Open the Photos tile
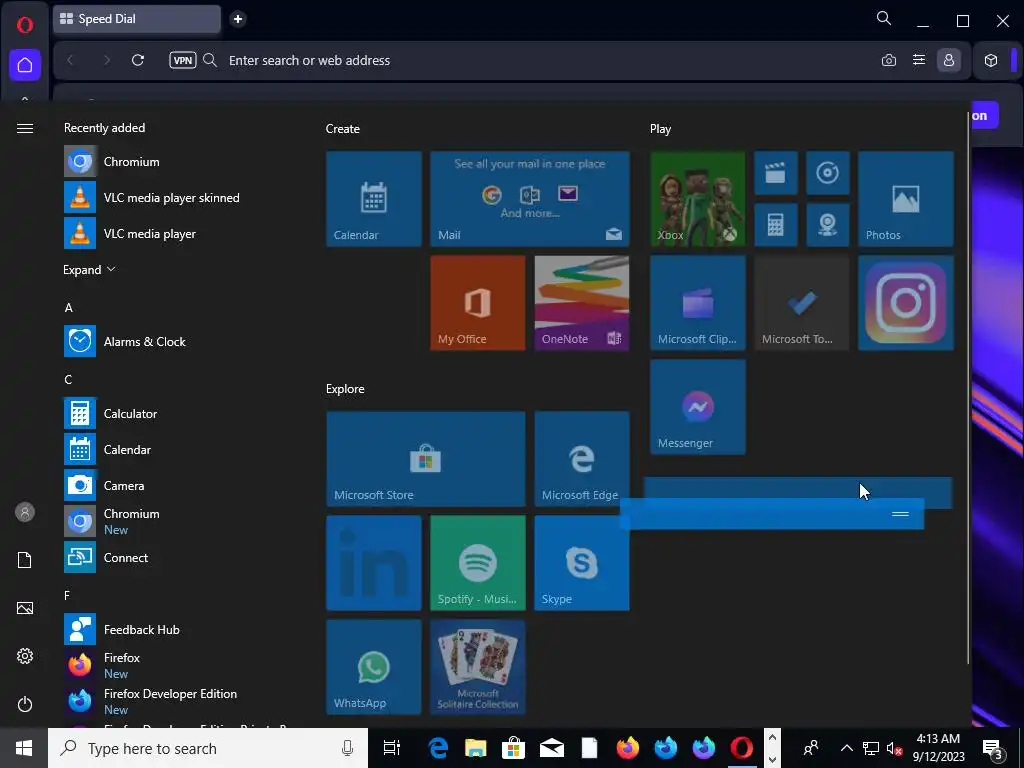1024x768 pixels. pos(906,199)
